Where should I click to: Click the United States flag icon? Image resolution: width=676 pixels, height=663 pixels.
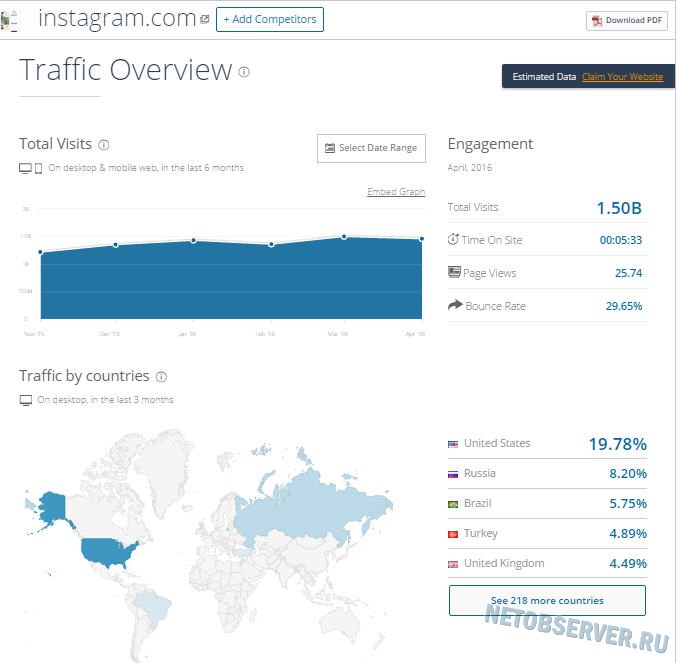click(x=453, y=444)
